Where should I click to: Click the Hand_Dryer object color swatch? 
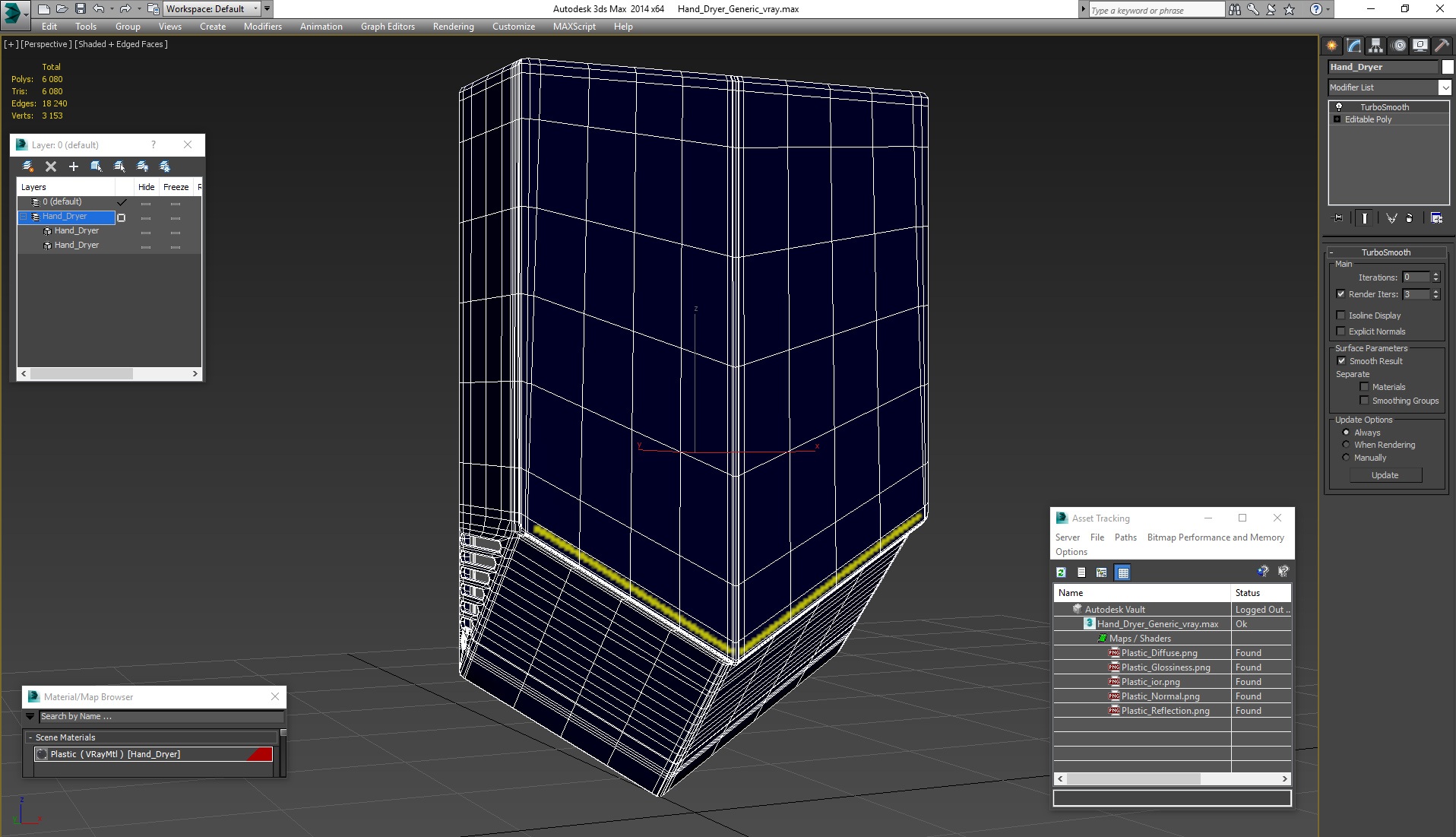tap(1448, 67)
